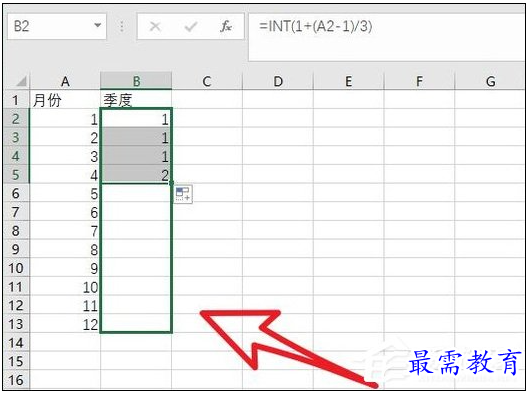Click cell B5 showing quarter 2
The image size is (530, 394).
pyautogui.click(x=136, y=174)
